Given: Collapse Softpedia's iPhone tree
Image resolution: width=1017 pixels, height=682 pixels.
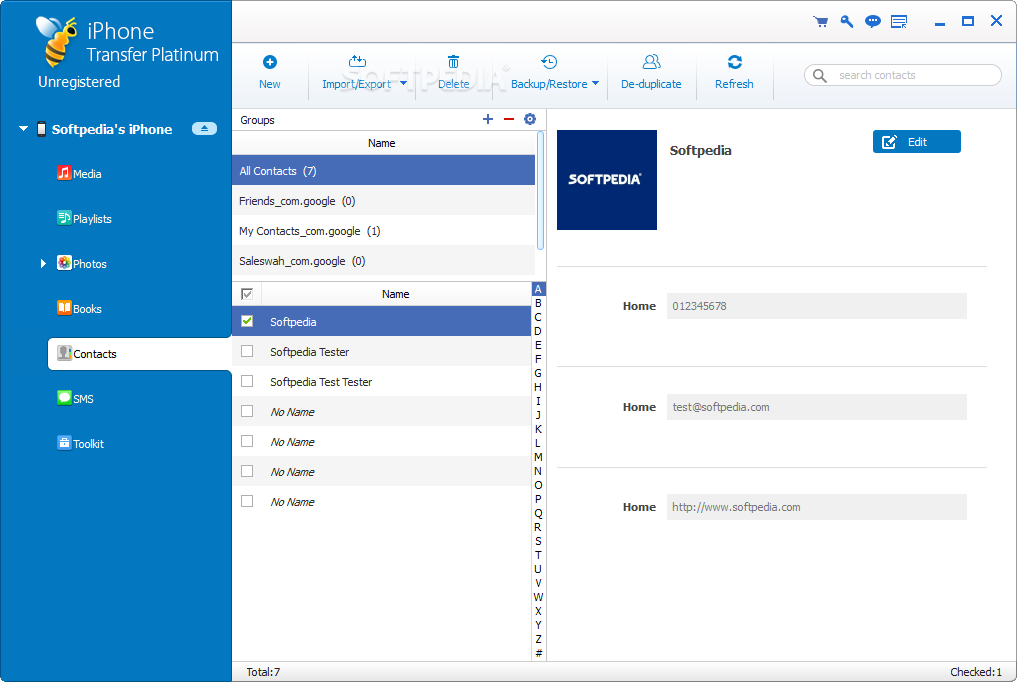Looking at the screenshot, I should point(23,129).
